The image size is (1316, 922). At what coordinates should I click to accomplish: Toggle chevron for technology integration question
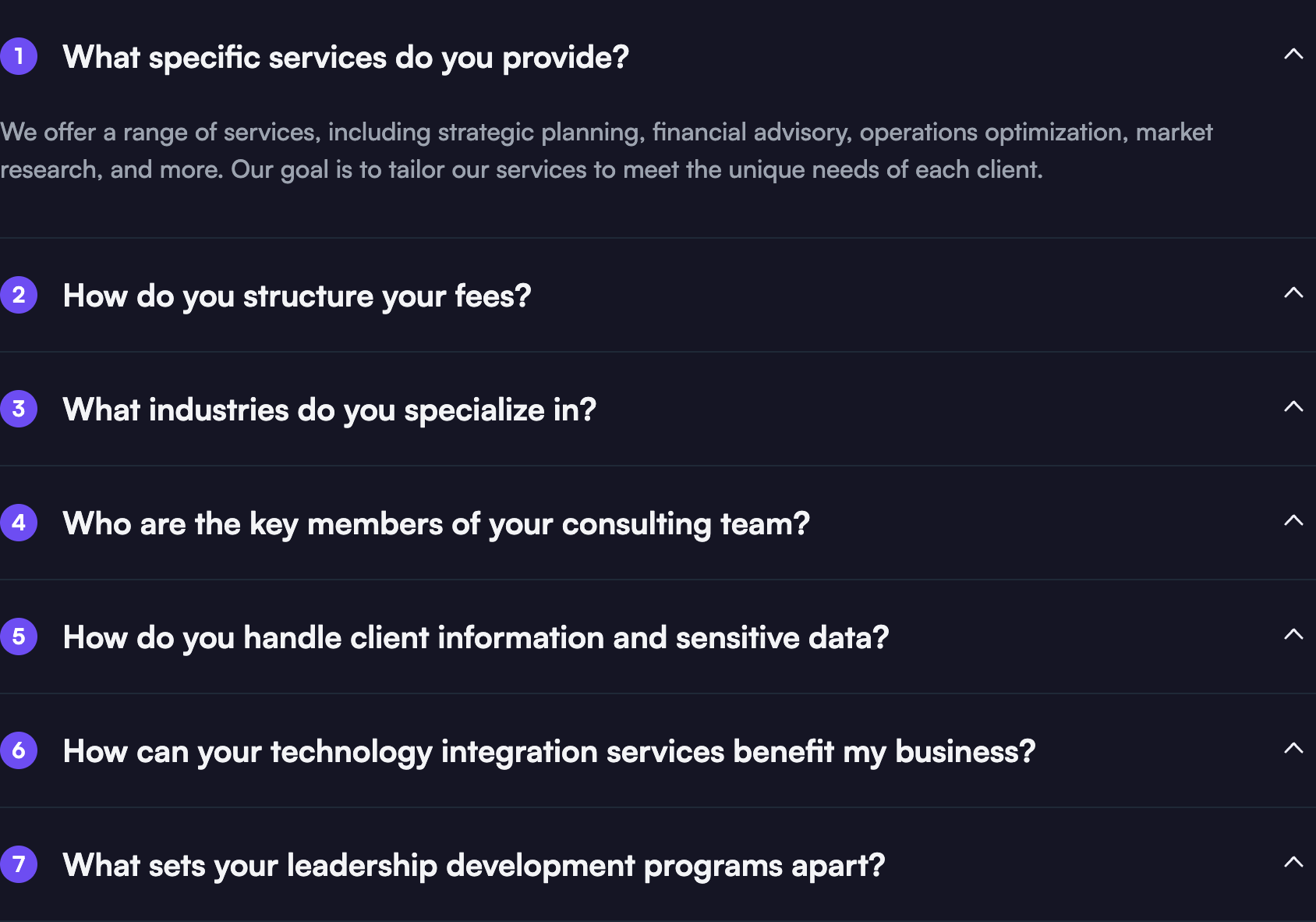(1293, 749)
